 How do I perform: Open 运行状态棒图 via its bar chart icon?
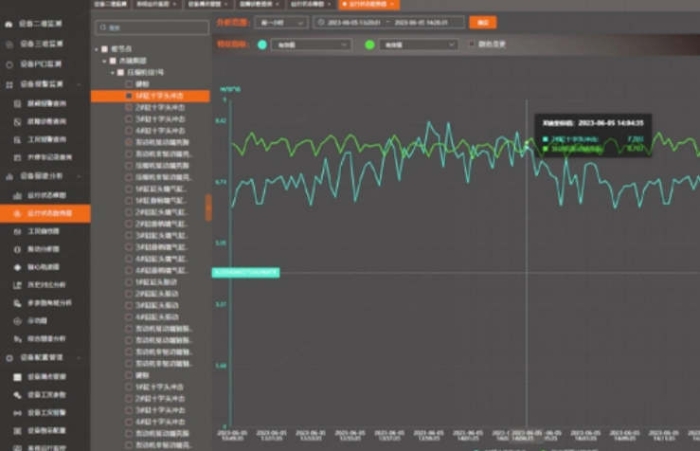click(17, 195)
